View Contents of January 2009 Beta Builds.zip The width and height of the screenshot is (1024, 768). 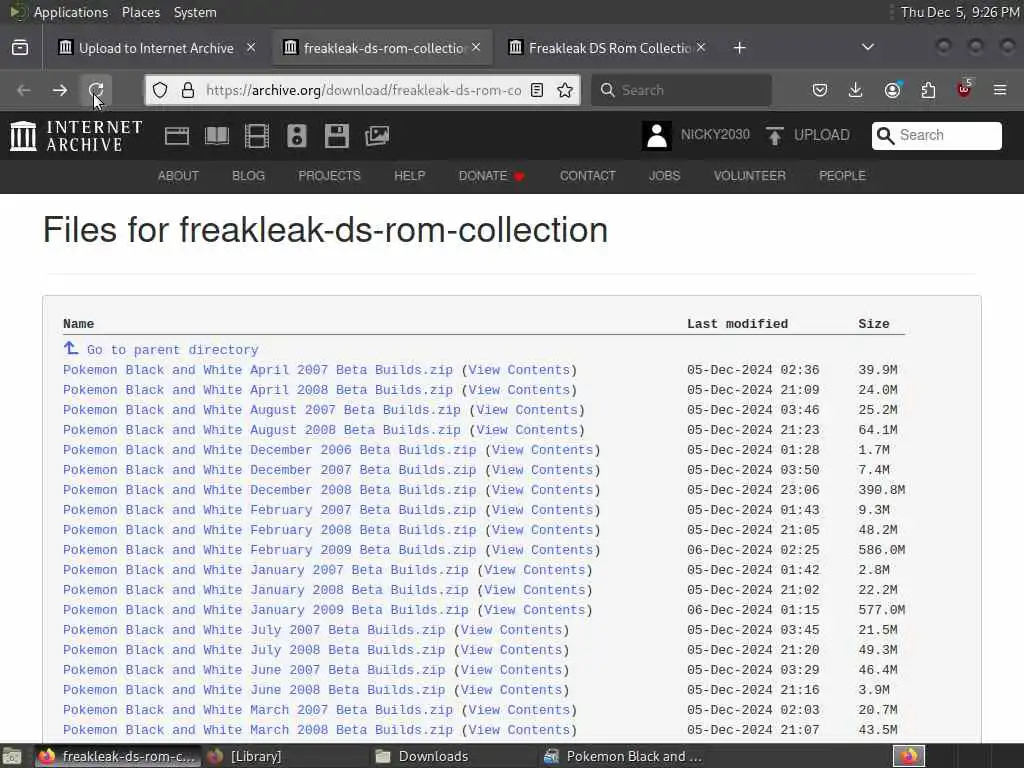[x=535, y=610]
